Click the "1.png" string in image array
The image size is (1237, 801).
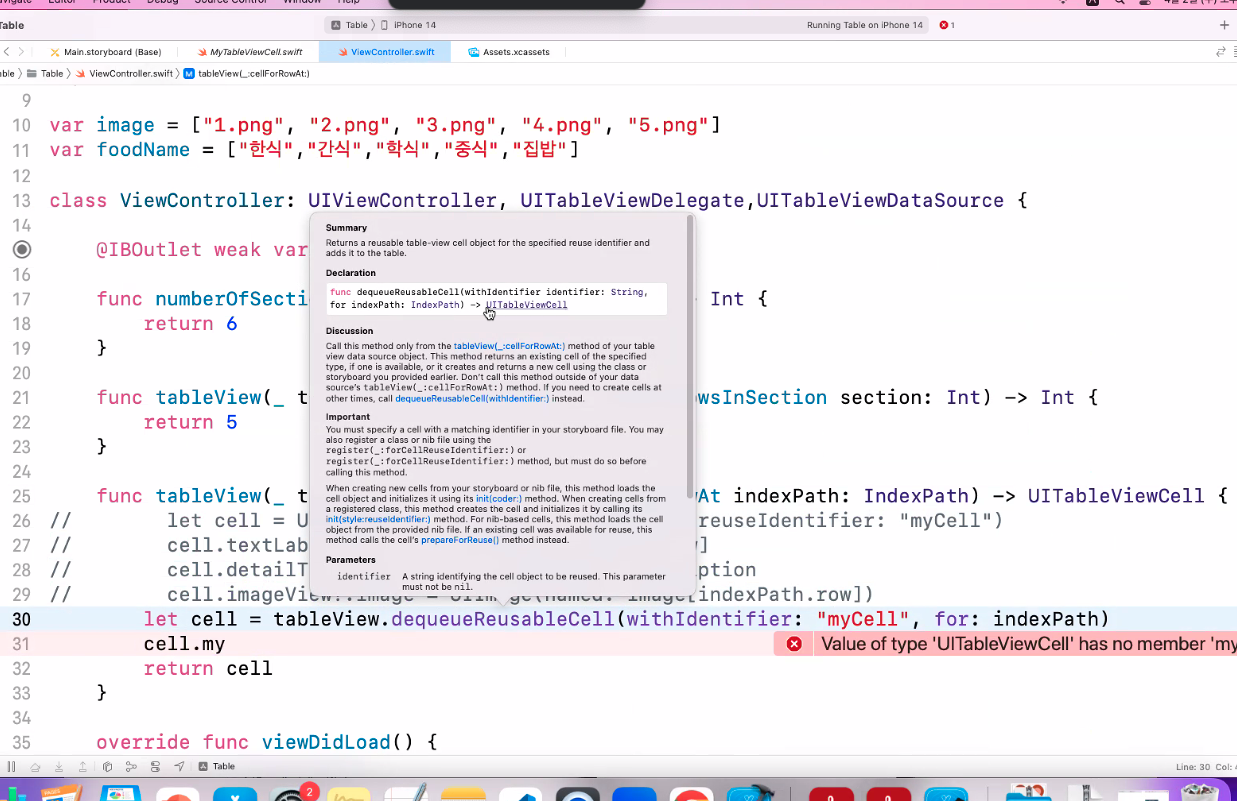coord(249,125)
